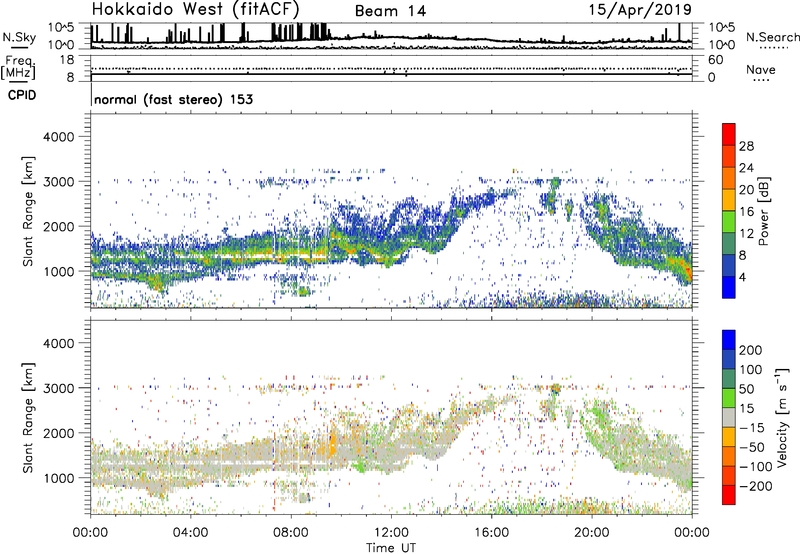The image size is (800, 554).
Task: Click the "Freq. [MHz]" axis label
Action: point(18,68)
